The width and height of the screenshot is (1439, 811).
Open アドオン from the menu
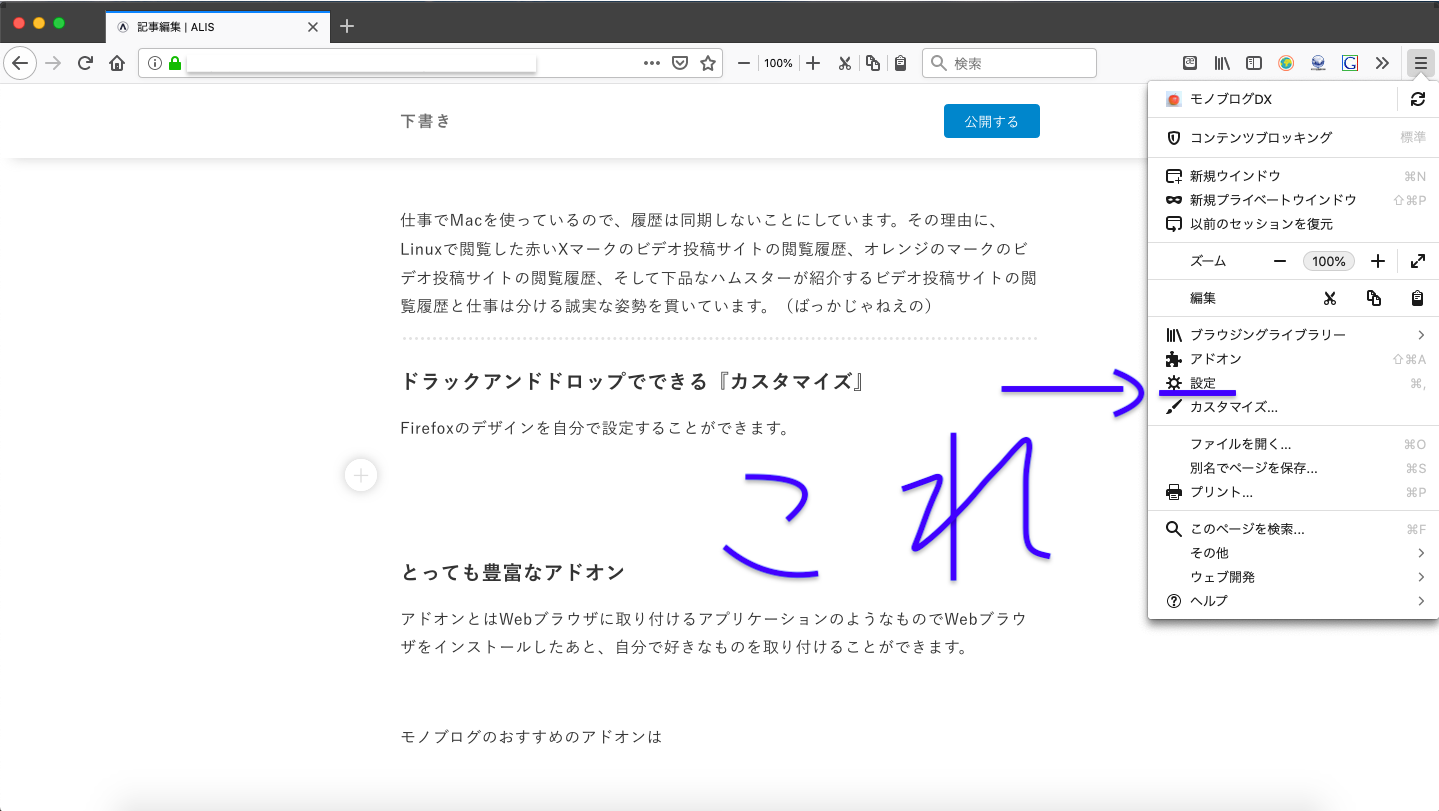pos(1293,359)
